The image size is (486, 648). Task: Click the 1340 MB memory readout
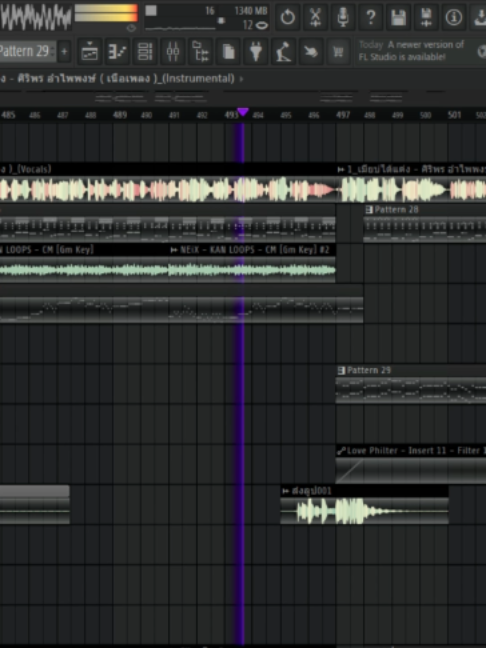click(251, 11)
